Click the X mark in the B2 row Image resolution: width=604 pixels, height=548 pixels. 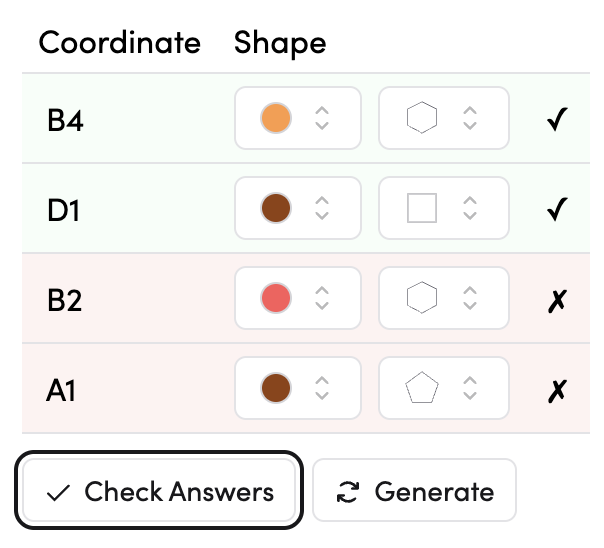557,299
